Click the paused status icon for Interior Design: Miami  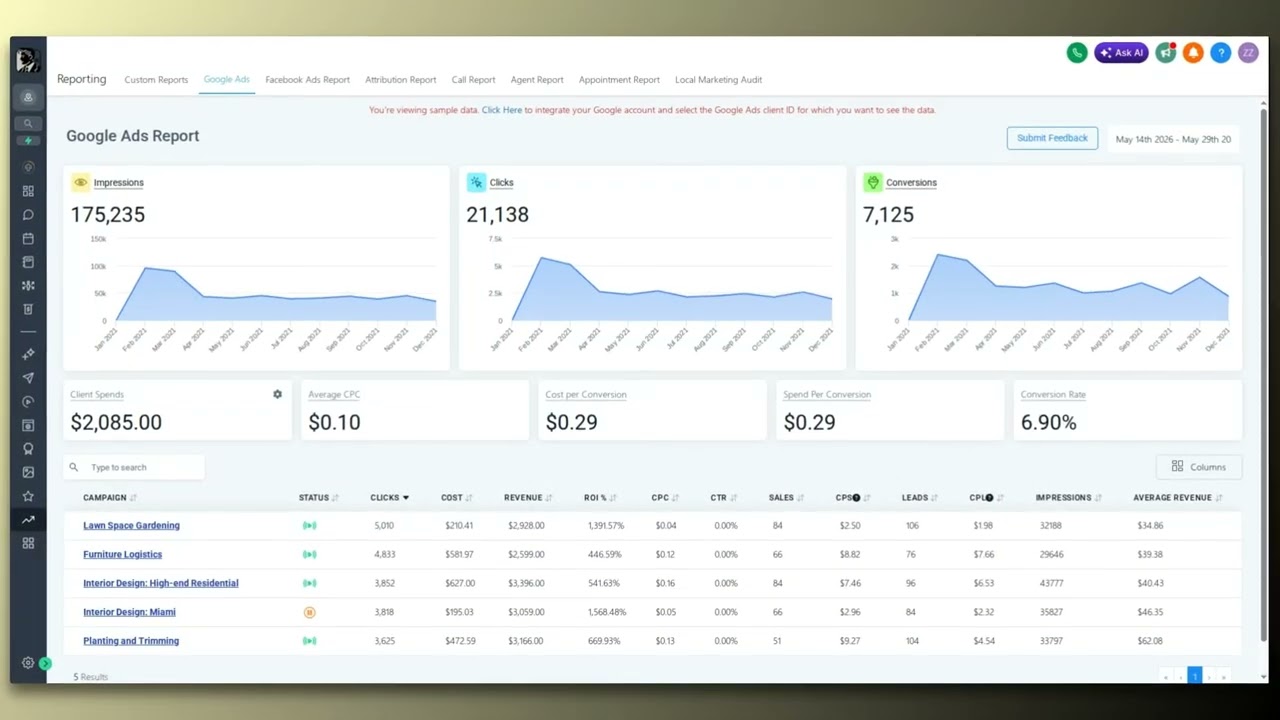coord(309,612)
